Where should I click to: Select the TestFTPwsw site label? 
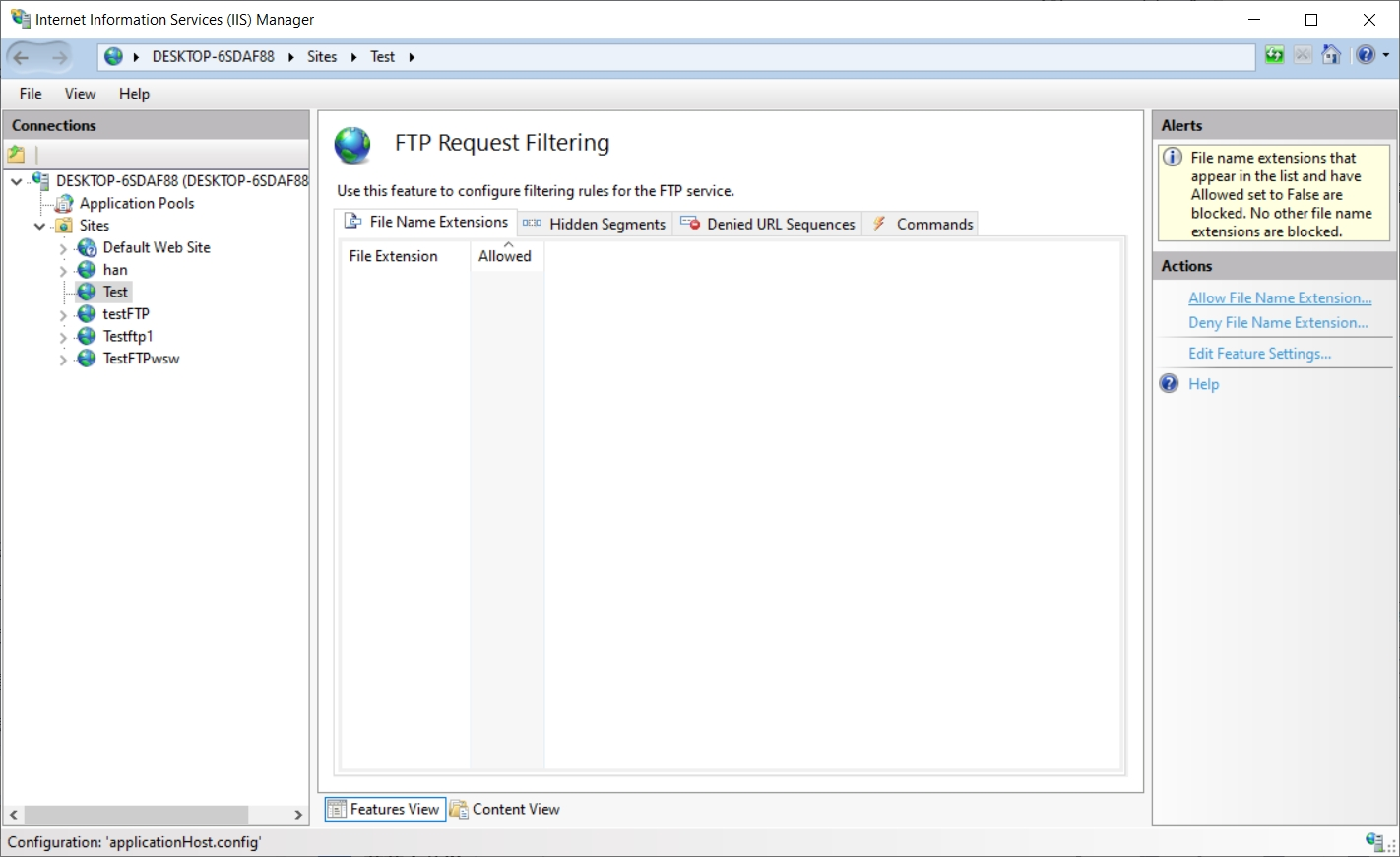click(x=141, y=359)
